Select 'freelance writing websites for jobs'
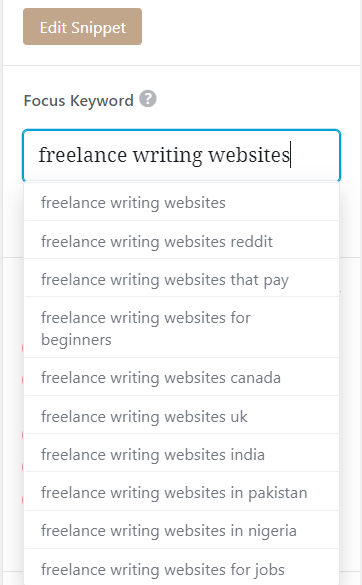The image size is (362, 585). point(182,569)
